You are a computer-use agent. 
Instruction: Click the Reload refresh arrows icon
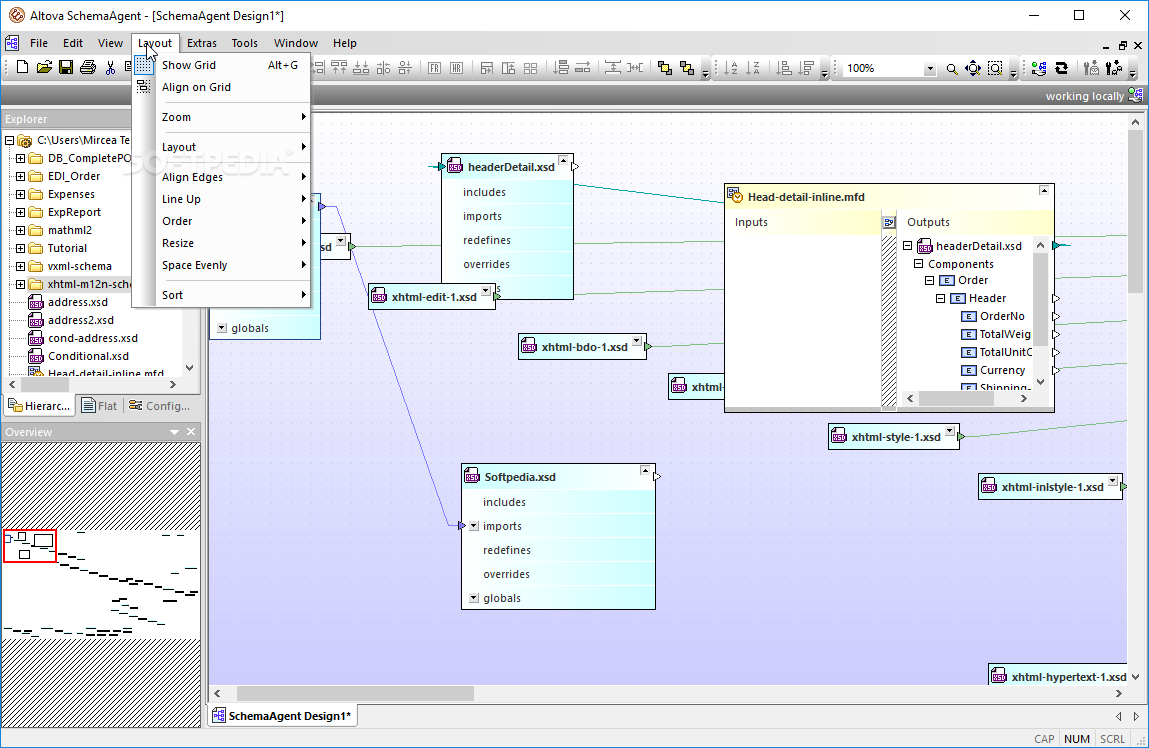[x=1061, y=68]
